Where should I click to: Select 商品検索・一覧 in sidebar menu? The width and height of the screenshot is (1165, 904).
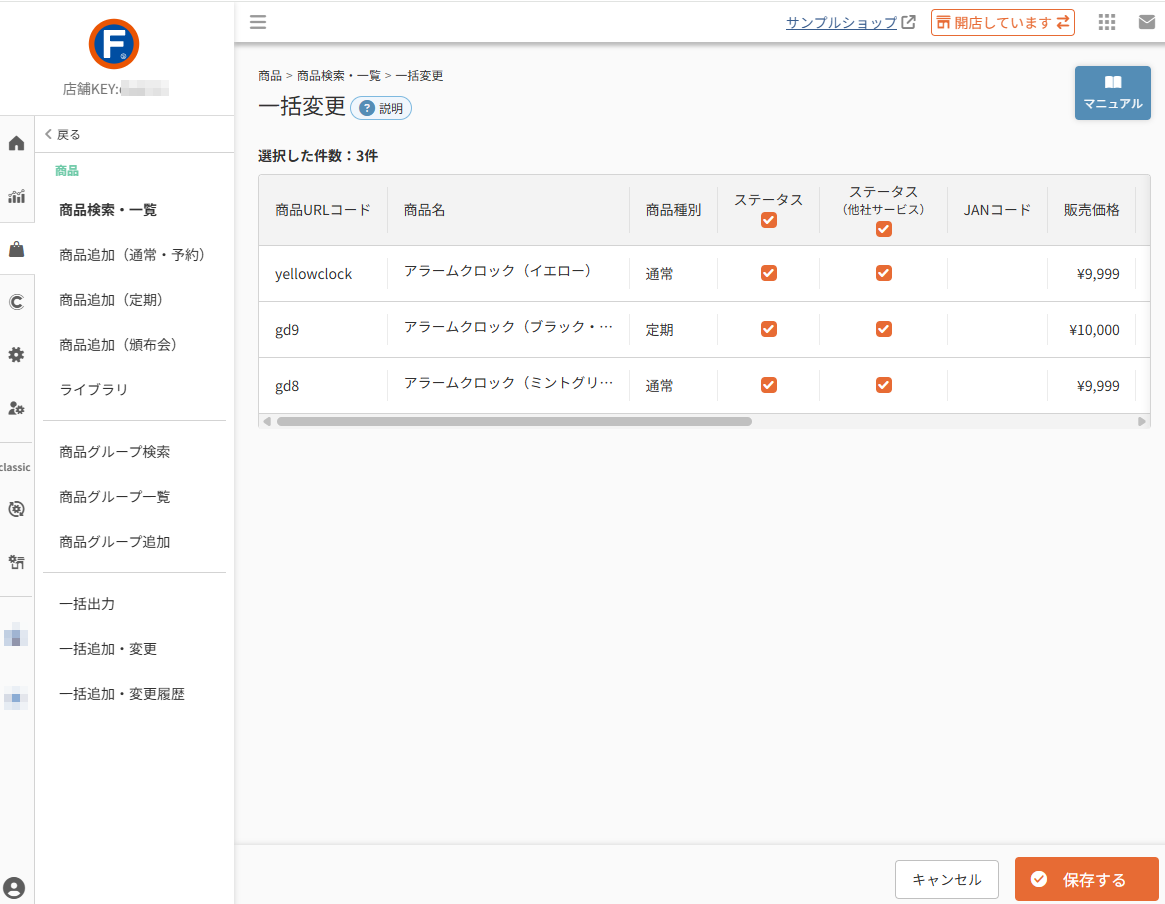click(108, 210)
